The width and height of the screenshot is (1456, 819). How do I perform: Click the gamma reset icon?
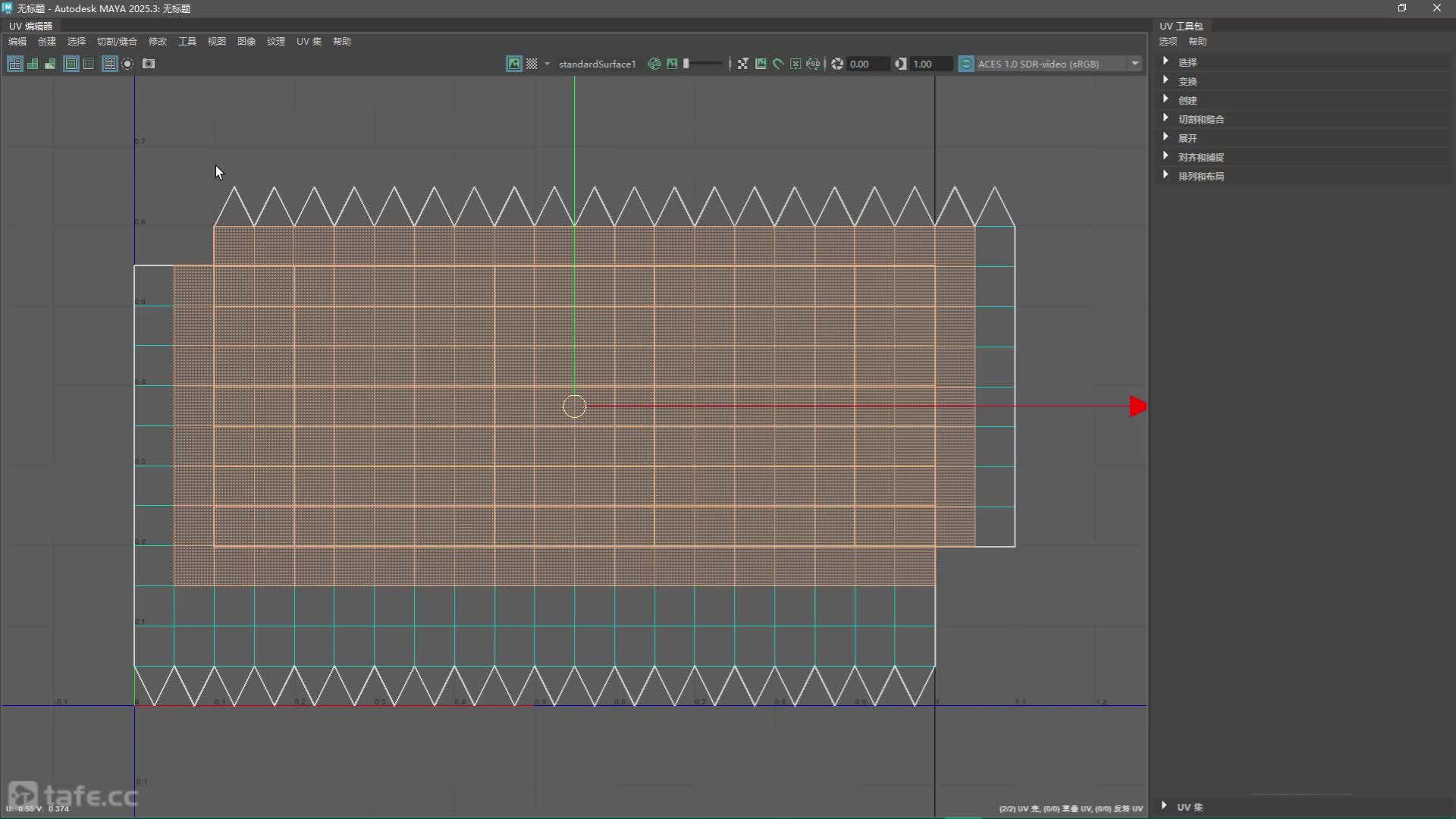pyautogui.click(x=900, y=64)
